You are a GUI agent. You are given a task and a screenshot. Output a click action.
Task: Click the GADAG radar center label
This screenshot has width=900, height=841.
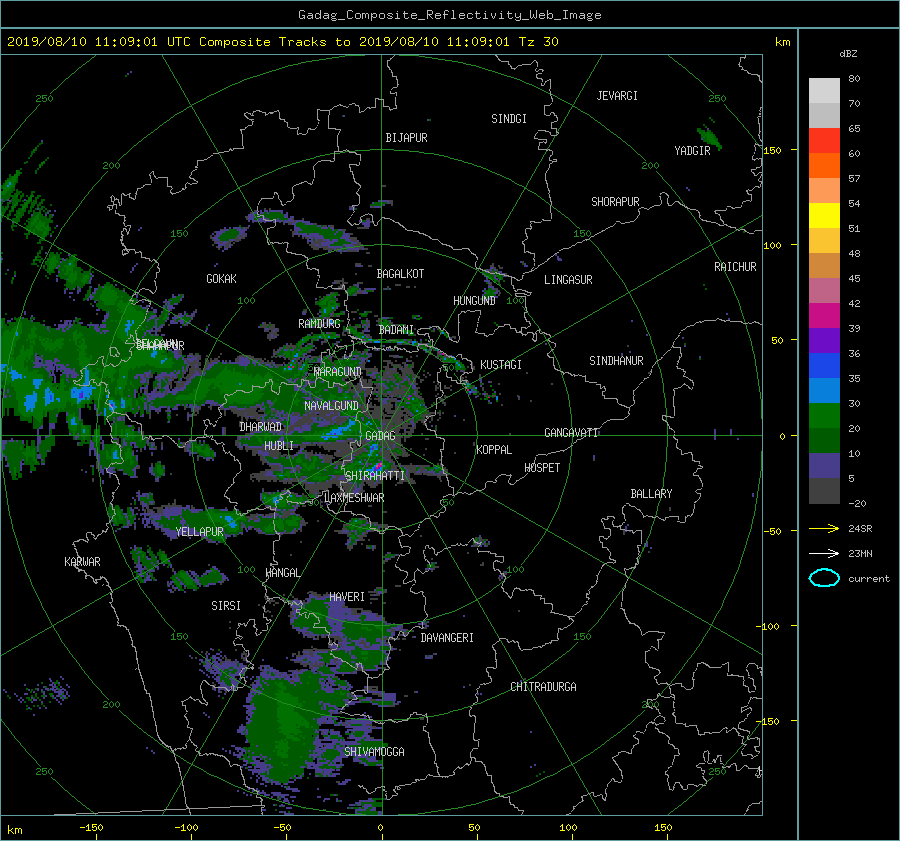pyautogui.click(x=380, y=436)
